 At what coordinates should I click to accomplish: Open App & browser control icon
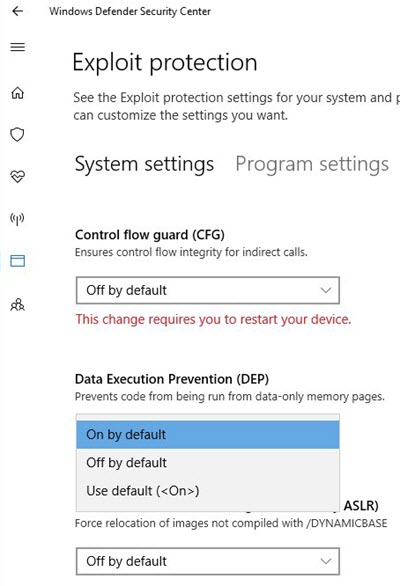click(18, 260)
